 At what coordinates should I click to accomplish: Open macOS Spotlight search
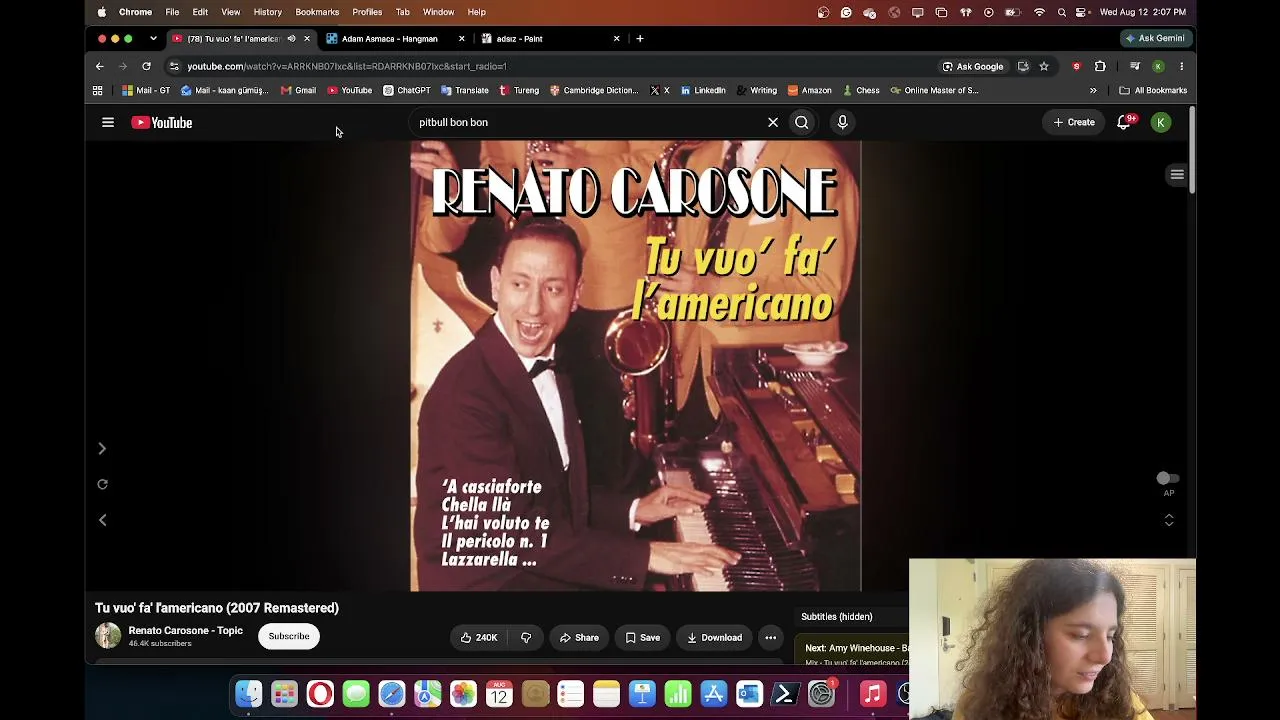point(1061,12)
